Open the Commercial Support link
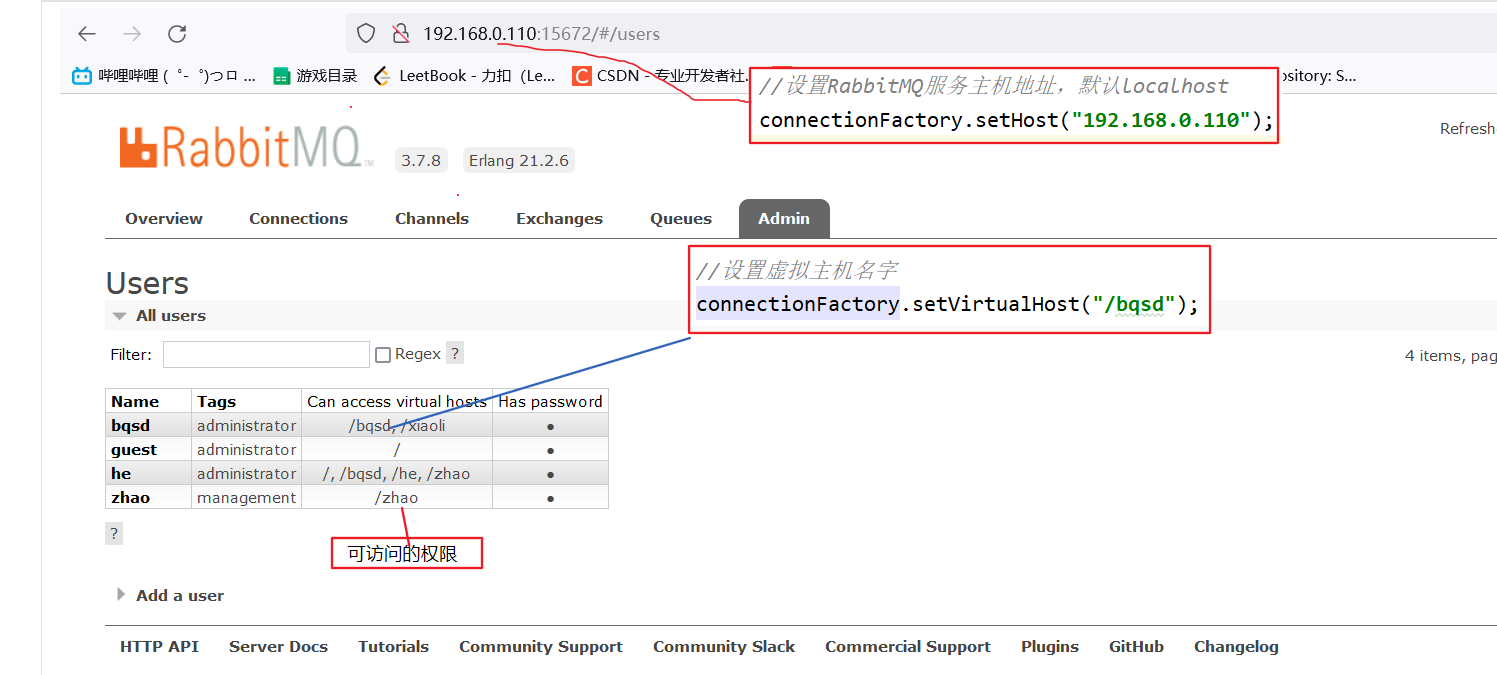The height and width of the screenshot is (675, 1497). [908, 647]
